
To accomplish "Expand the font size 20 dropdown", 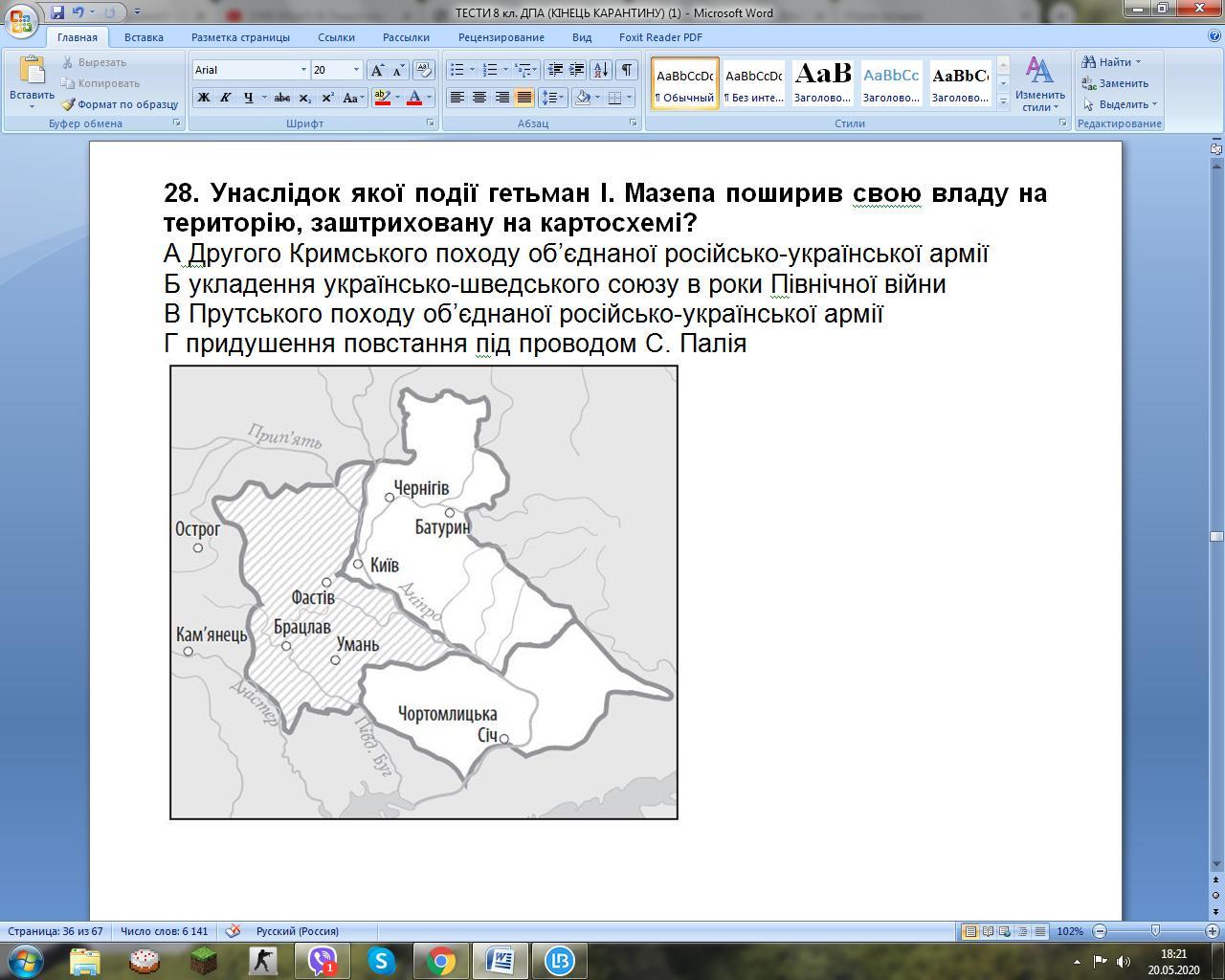I will pyautogui.click(x=356, y=70).
